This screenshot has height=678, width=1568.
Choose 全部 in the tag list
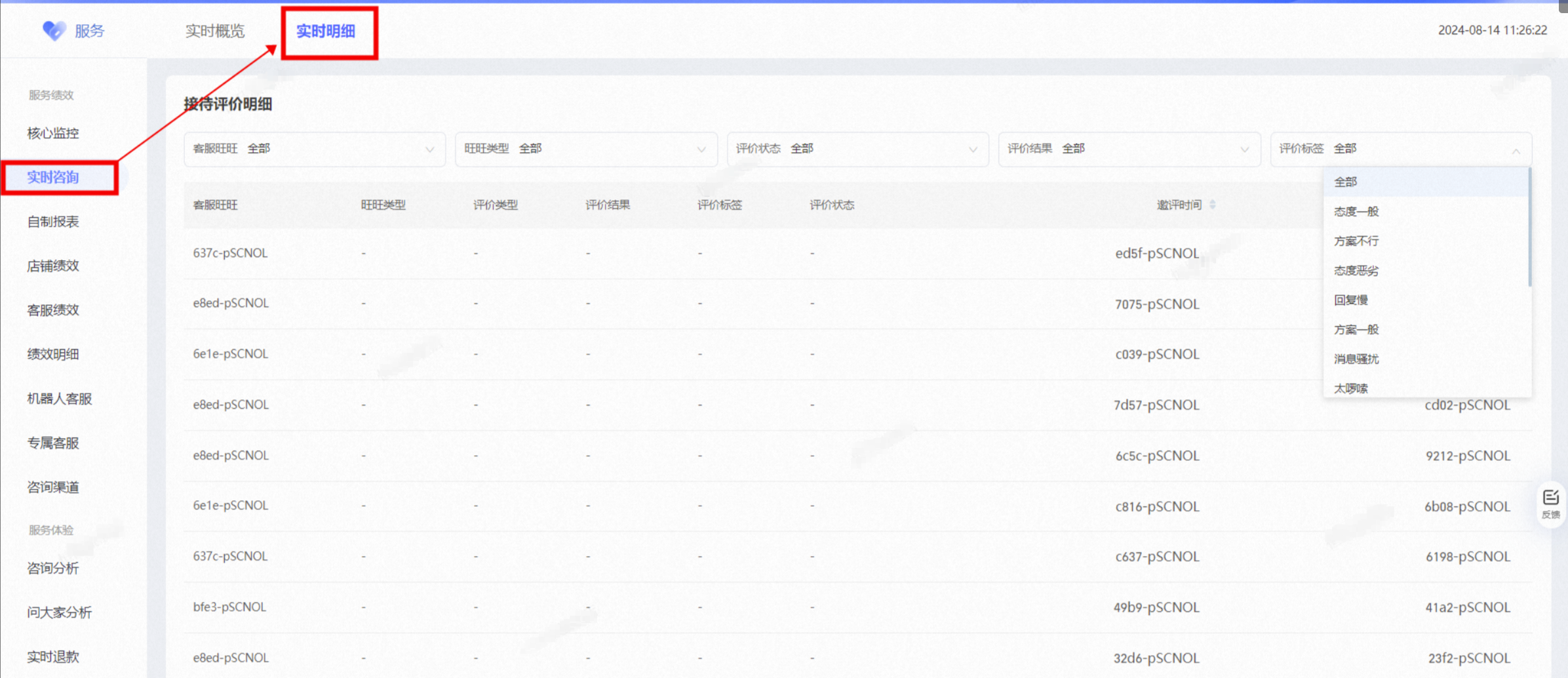[x=1426, y=182]
